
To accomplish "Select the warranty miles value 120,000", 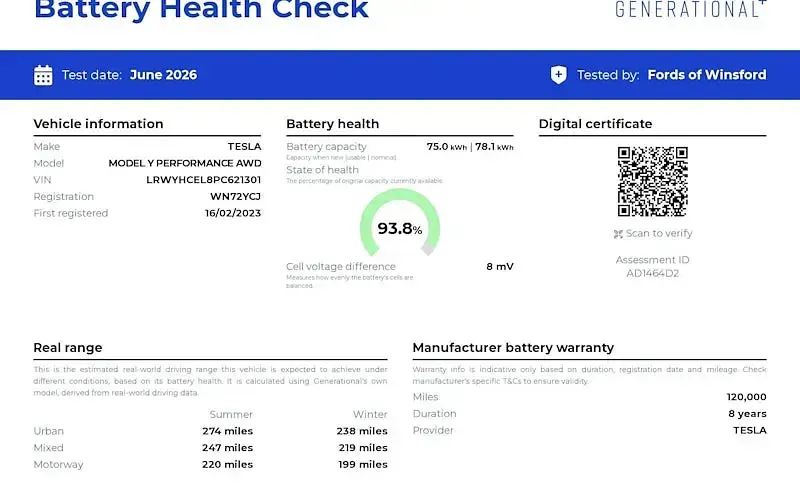I will 746,397.
